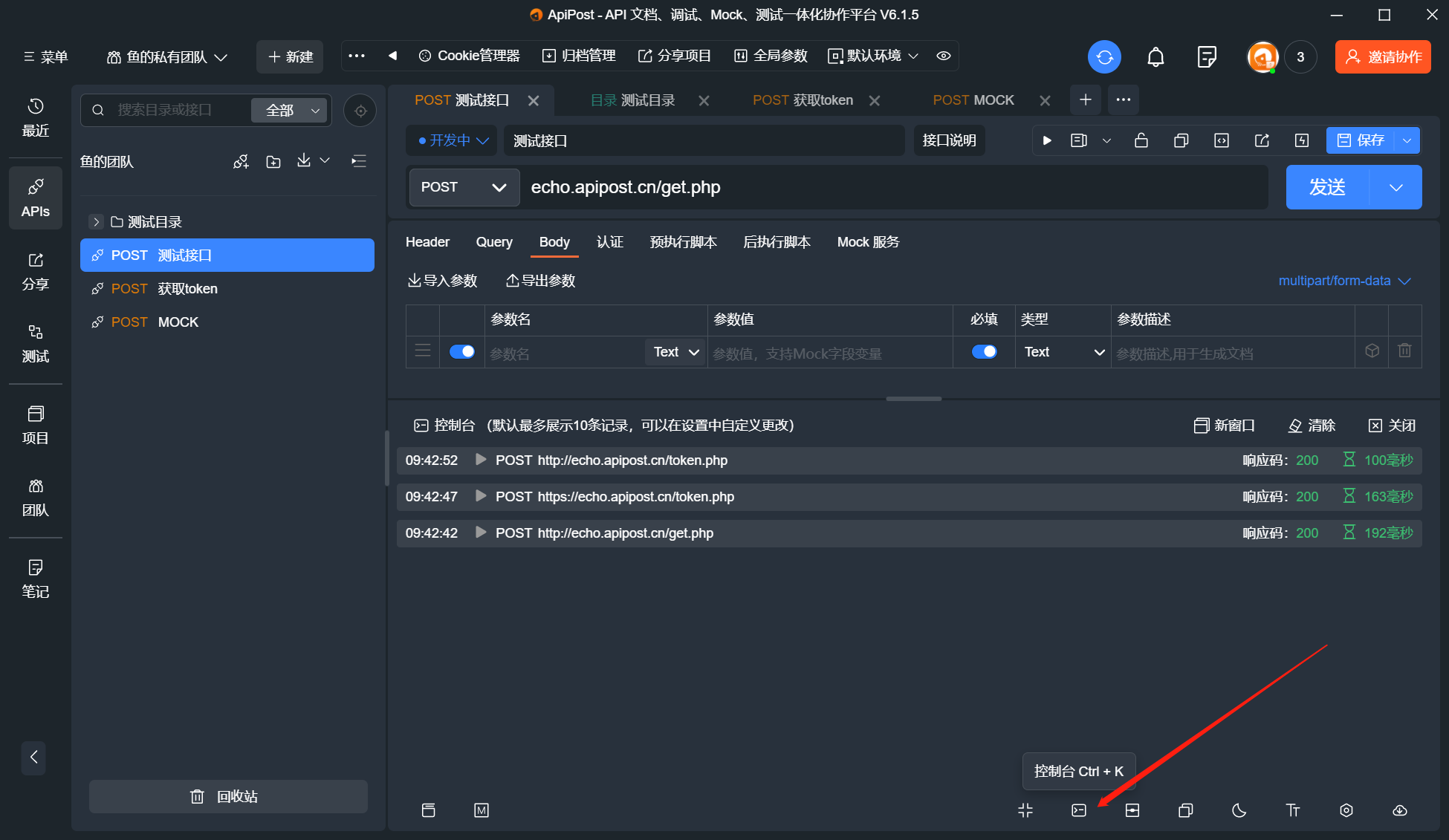Open the 最近 recent sidebar item
Image resolution: width=1449 pixels, height=840 pixels.
[35, 117]
